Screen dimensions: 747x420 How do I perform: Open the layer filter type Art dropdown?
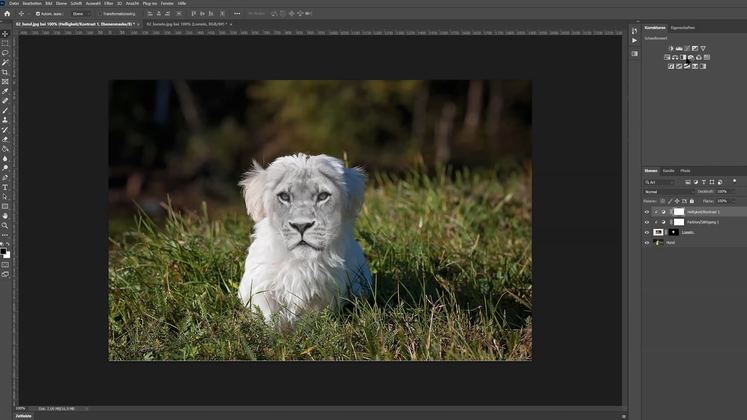pyautogui.click(x=659, y=182)
